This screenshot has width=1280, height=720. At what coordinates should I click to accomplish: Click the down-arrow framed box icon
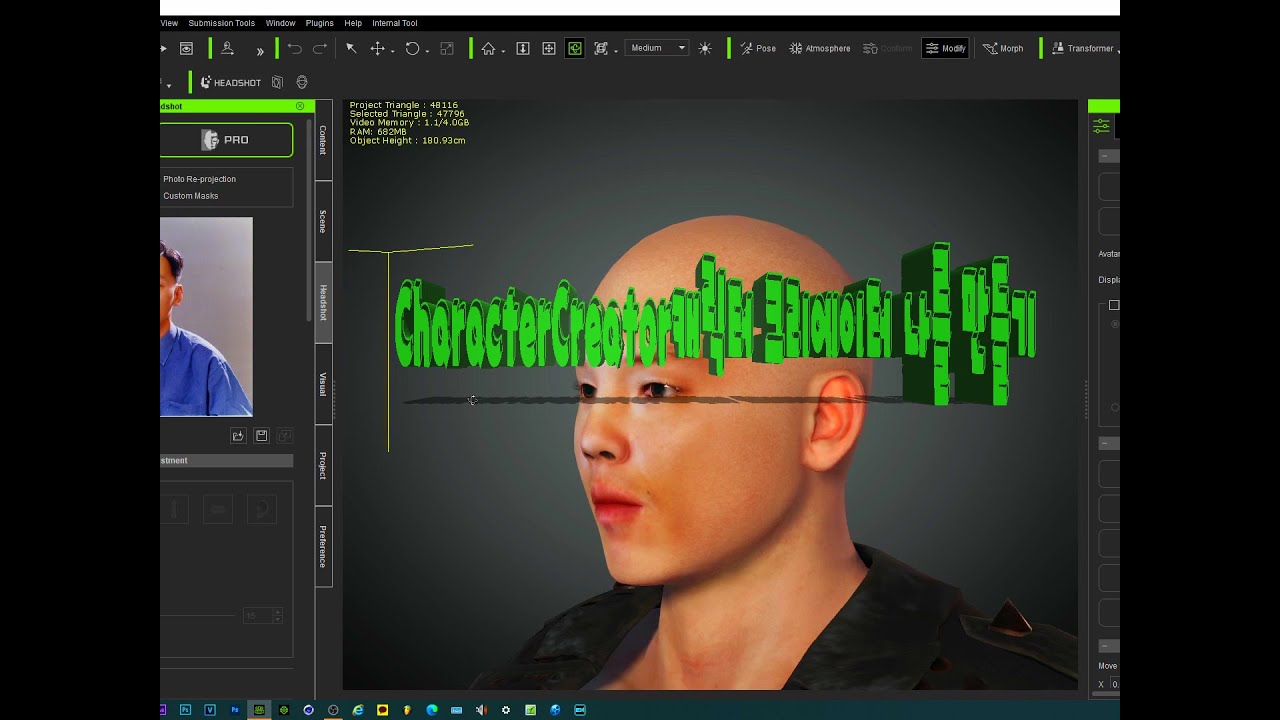(x=523, y=48)
